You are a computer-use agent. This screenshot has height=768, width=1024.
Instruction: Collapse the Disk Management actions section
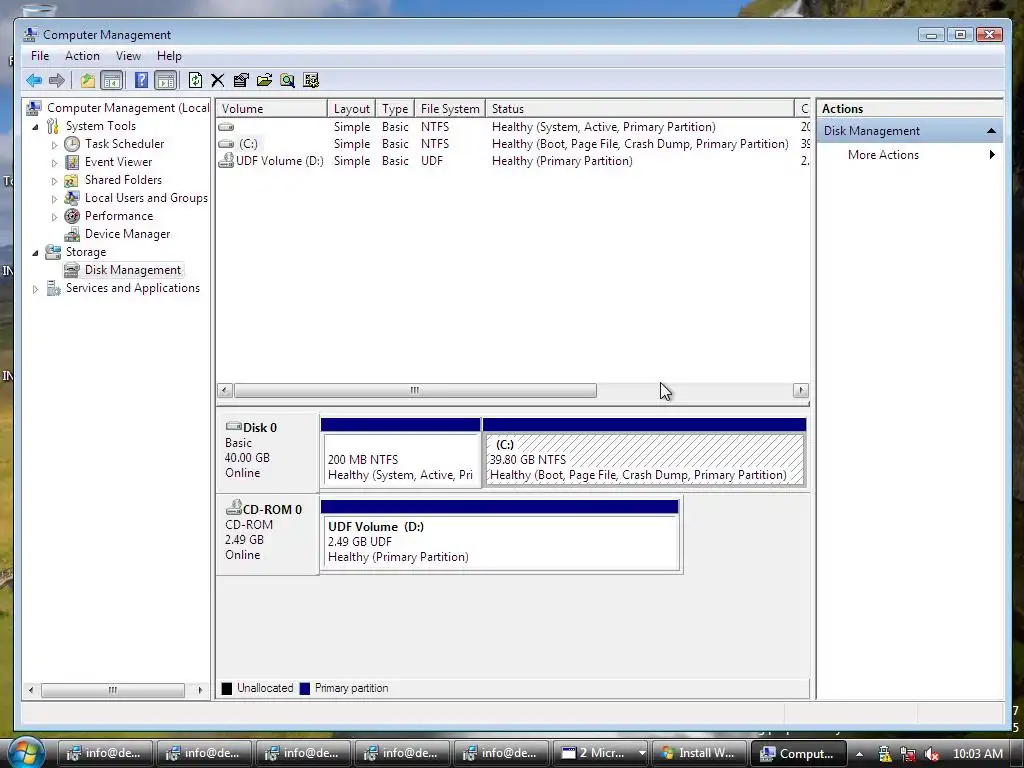(x=991, y=131)
